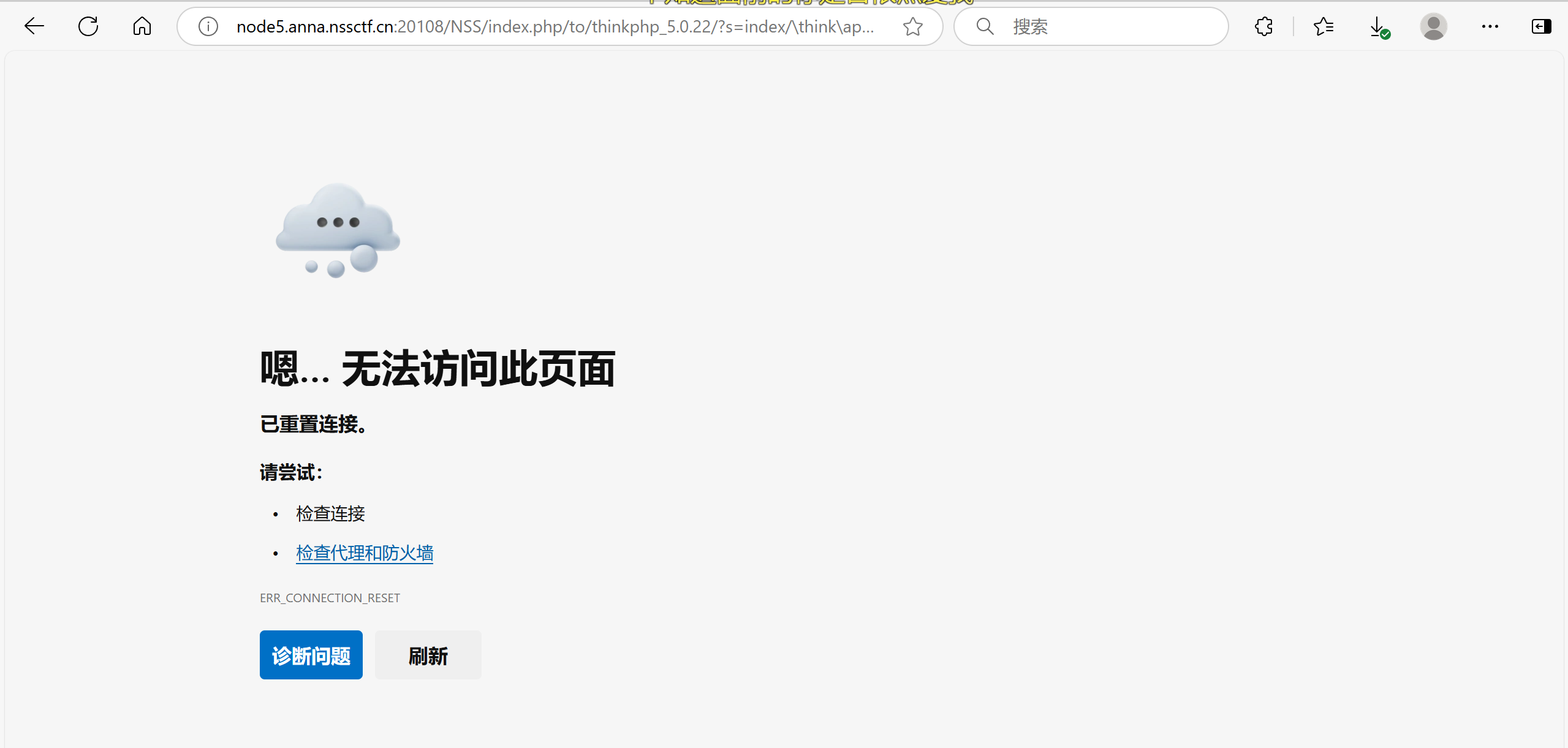Screen dimensions: 1568x748
Task: Toggle the sidebar panel icon
Action: 1541,26
